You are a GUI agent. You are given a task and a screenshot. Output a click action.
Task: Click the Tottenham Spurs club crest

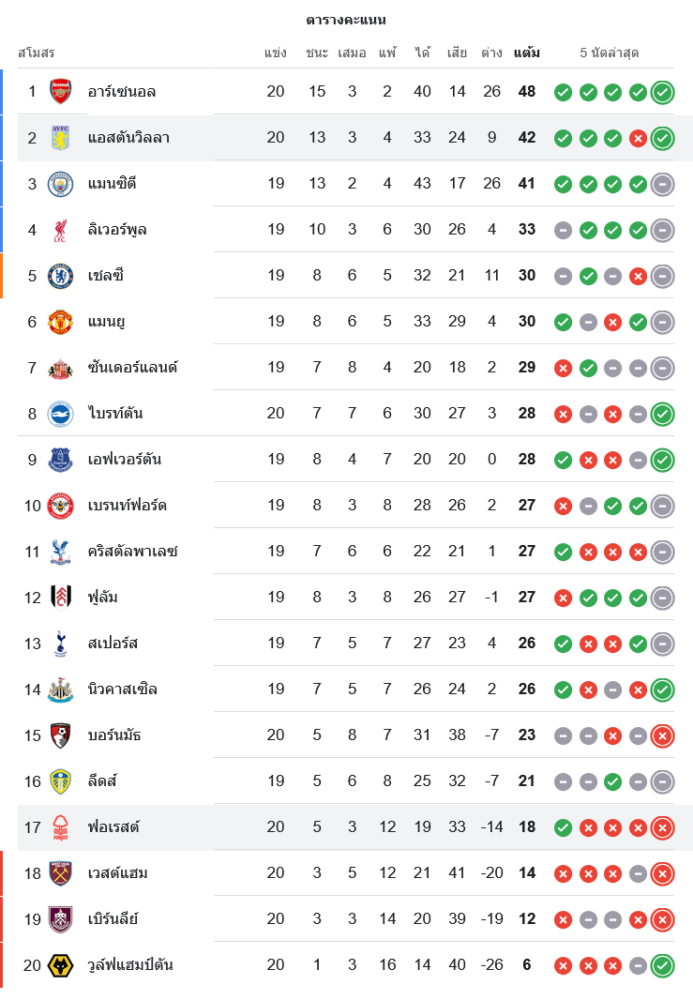61,644
